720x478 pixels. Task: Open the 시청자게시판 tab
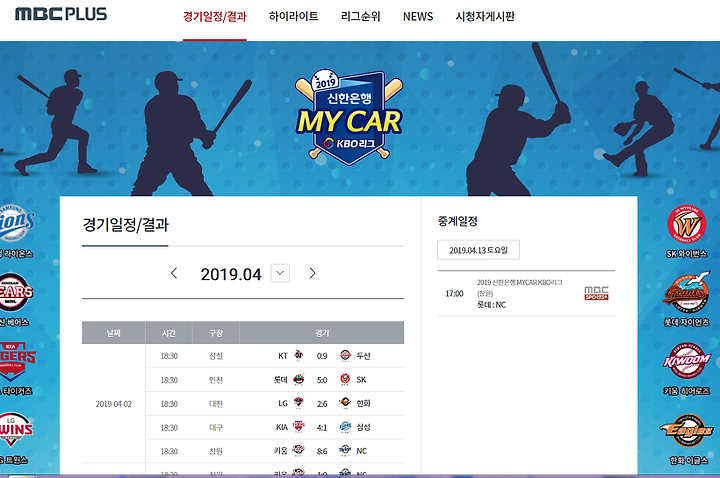[485, 17]
